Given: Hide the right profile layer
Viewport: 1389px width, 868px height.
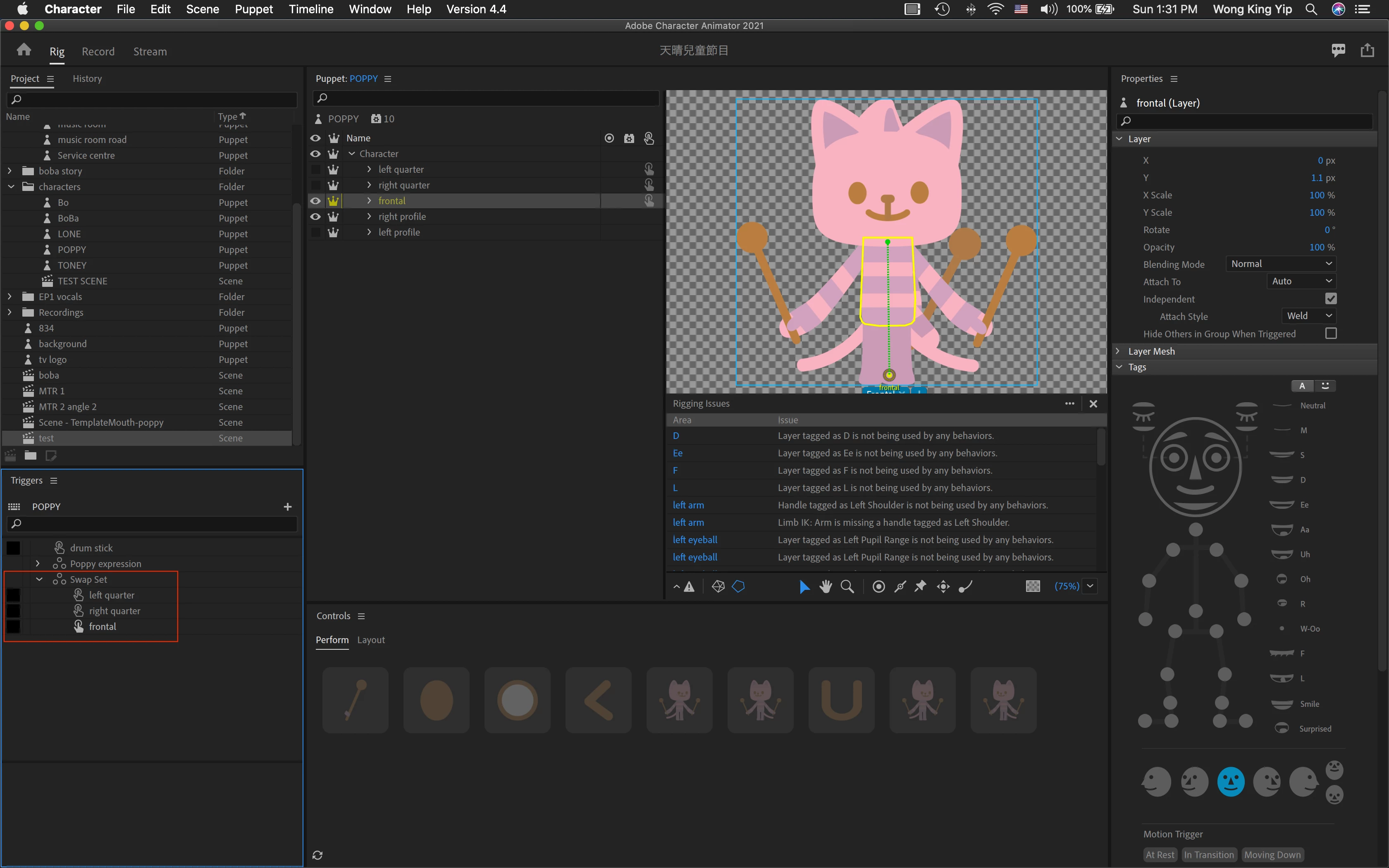Looking at the screenshot, I should click(316, 217).
